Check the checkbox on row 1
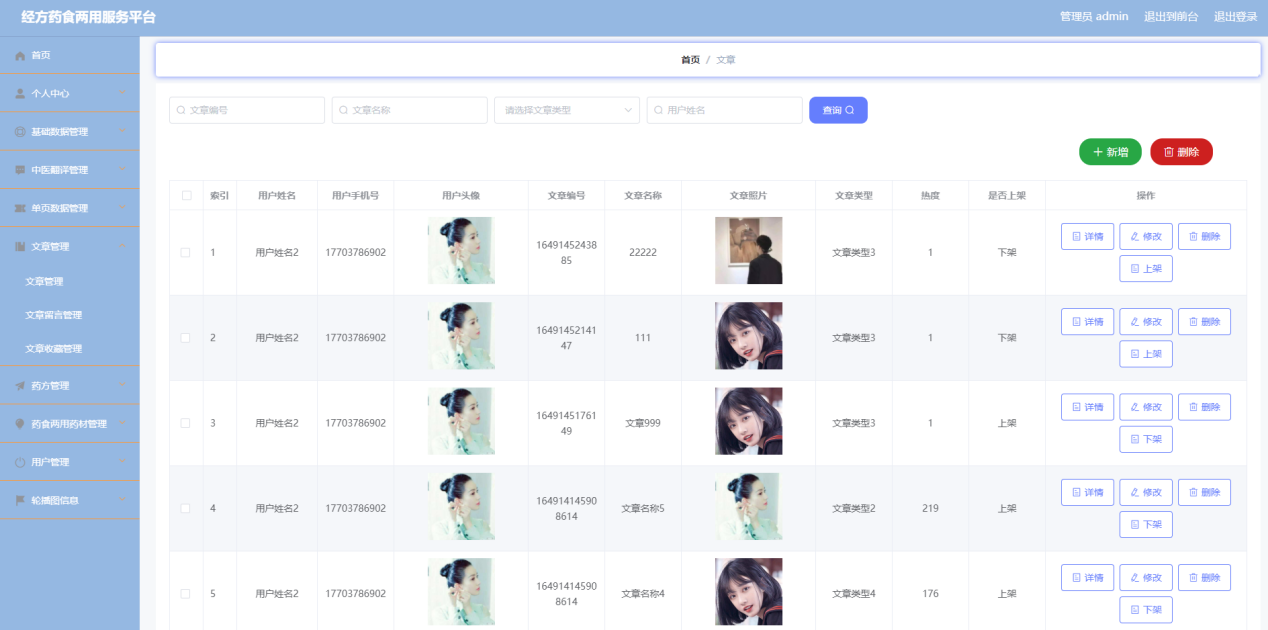 (186, 252)
